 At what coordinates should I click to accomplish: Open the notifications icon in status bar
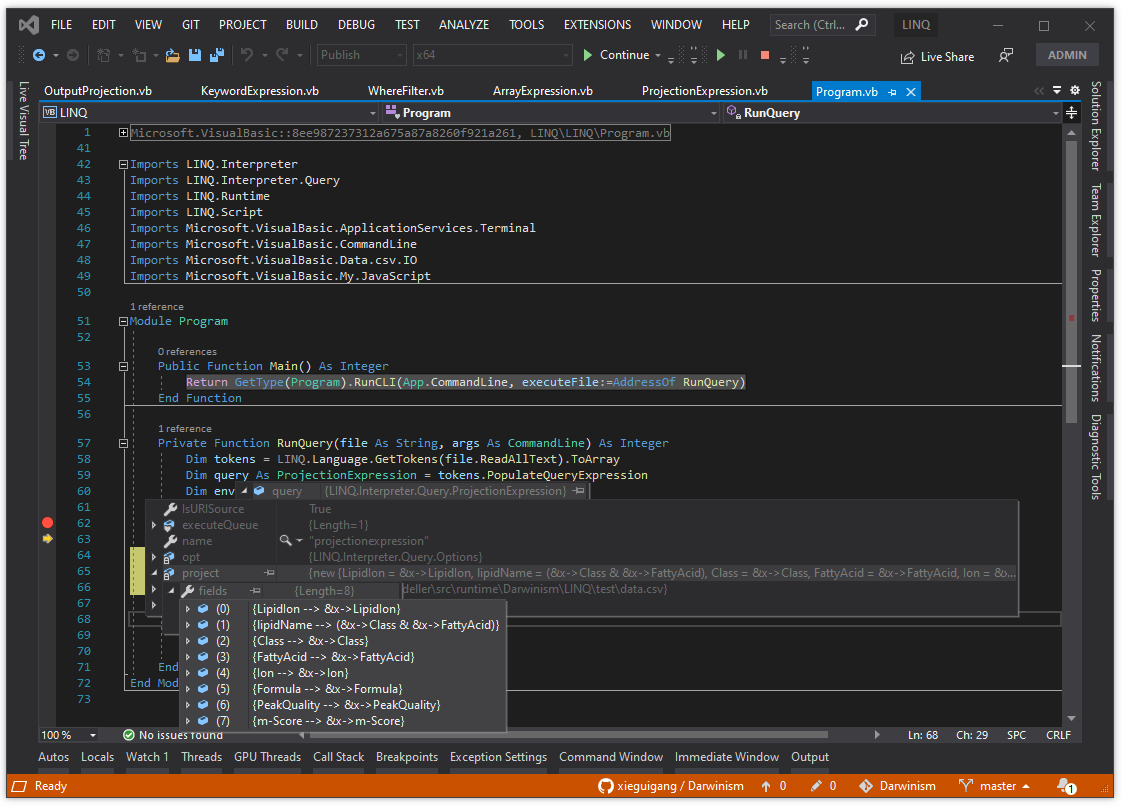[1066, 786]
